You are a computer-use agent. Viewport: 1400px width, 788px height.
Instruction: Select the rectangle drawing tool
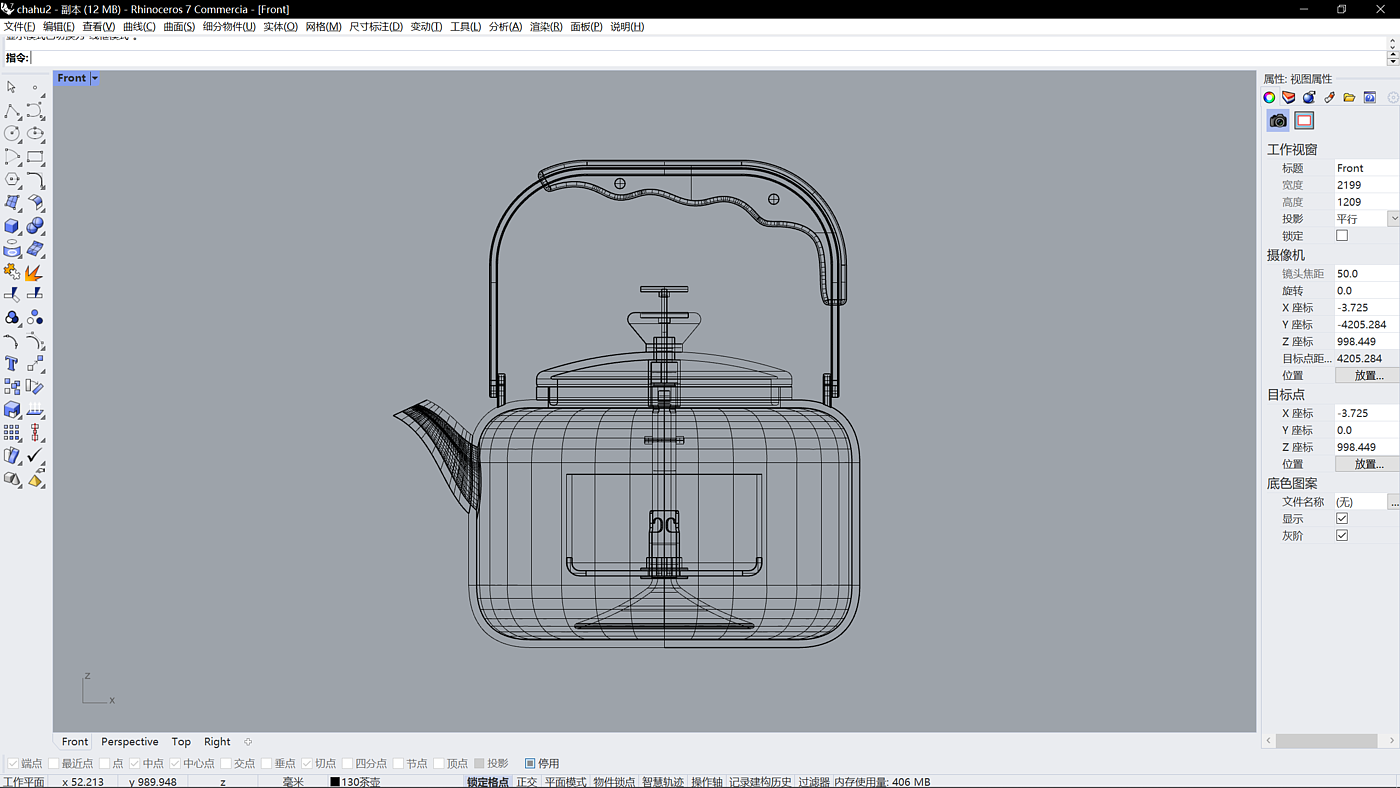click(x=35, y=157)
